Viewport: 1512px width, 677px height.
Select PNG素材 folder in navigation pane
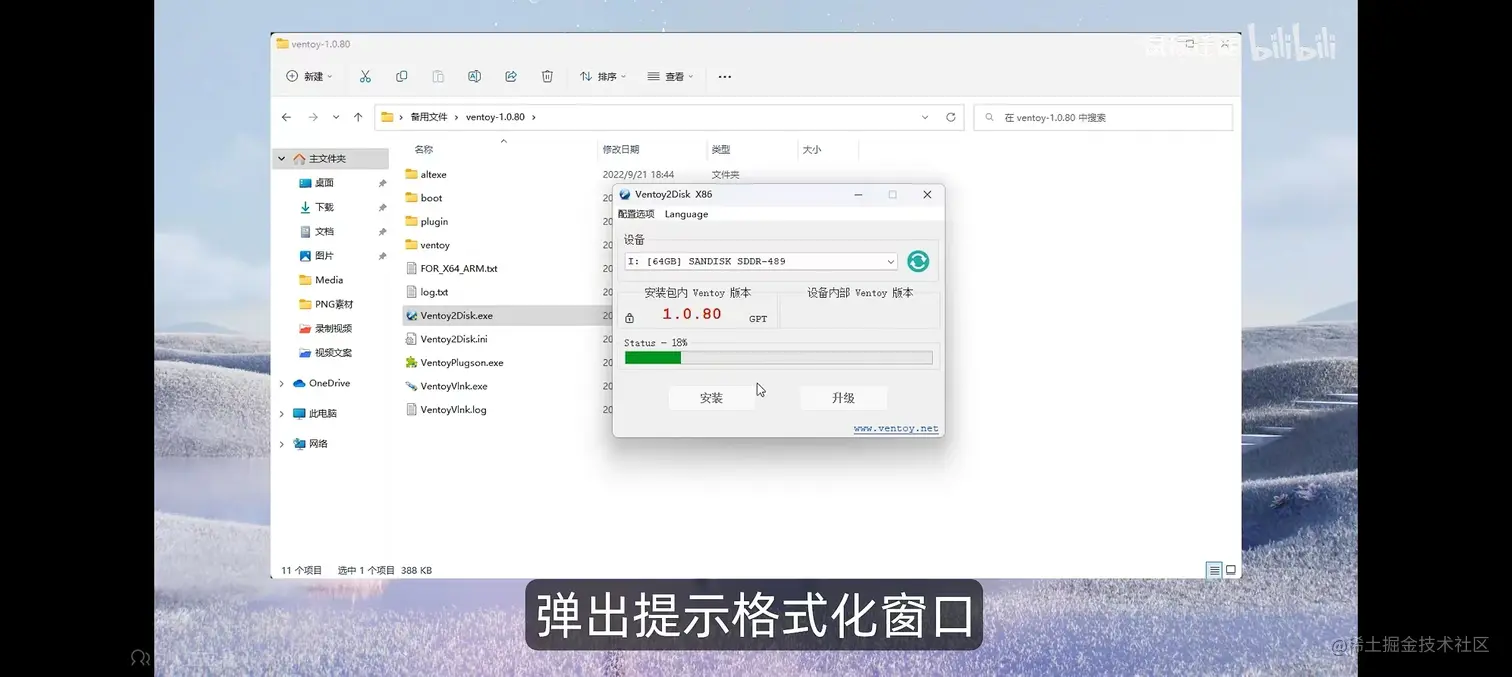pyautogui.click(x=333, y=304)
